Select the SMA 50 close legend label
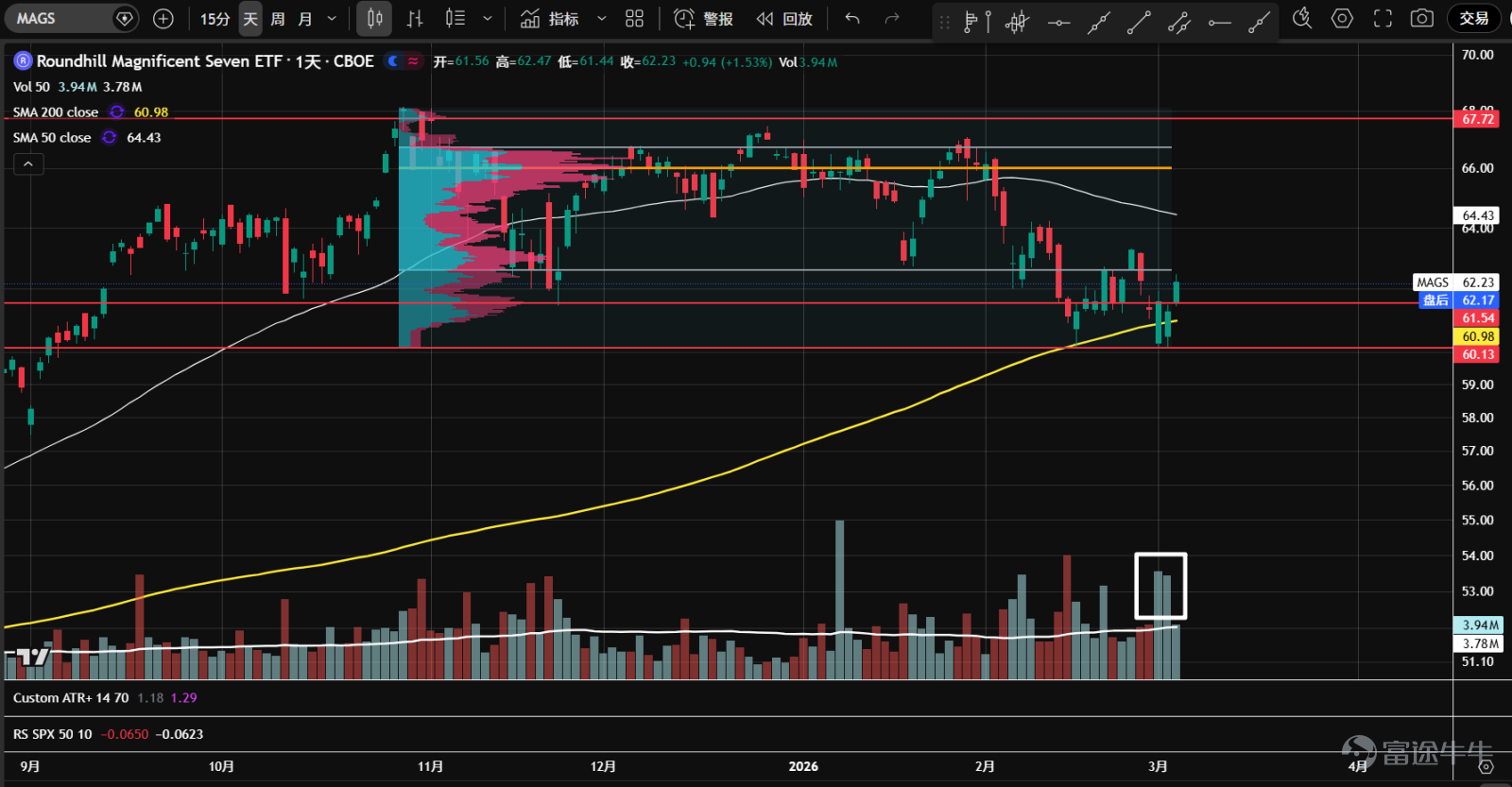 52,138
